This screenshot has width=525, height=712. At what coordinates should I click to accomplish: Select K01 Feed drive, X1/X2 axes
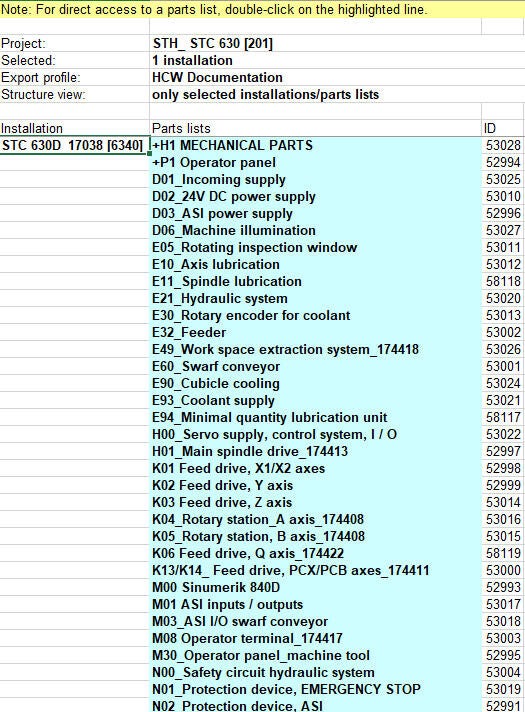click(315, 468)
